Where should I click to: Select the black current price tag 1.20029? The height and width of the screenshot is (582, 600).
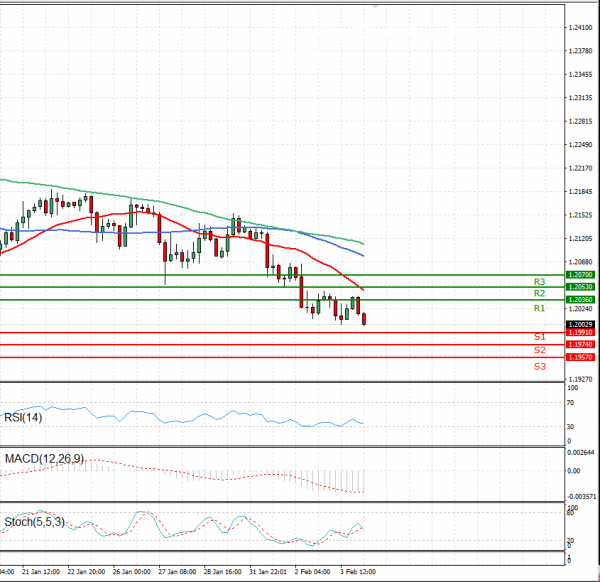(x=580, y=324)
